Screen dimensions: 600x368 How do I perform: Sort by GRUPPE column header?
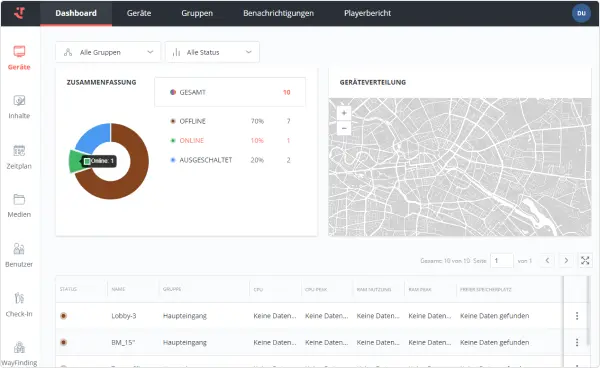point(172,289)
